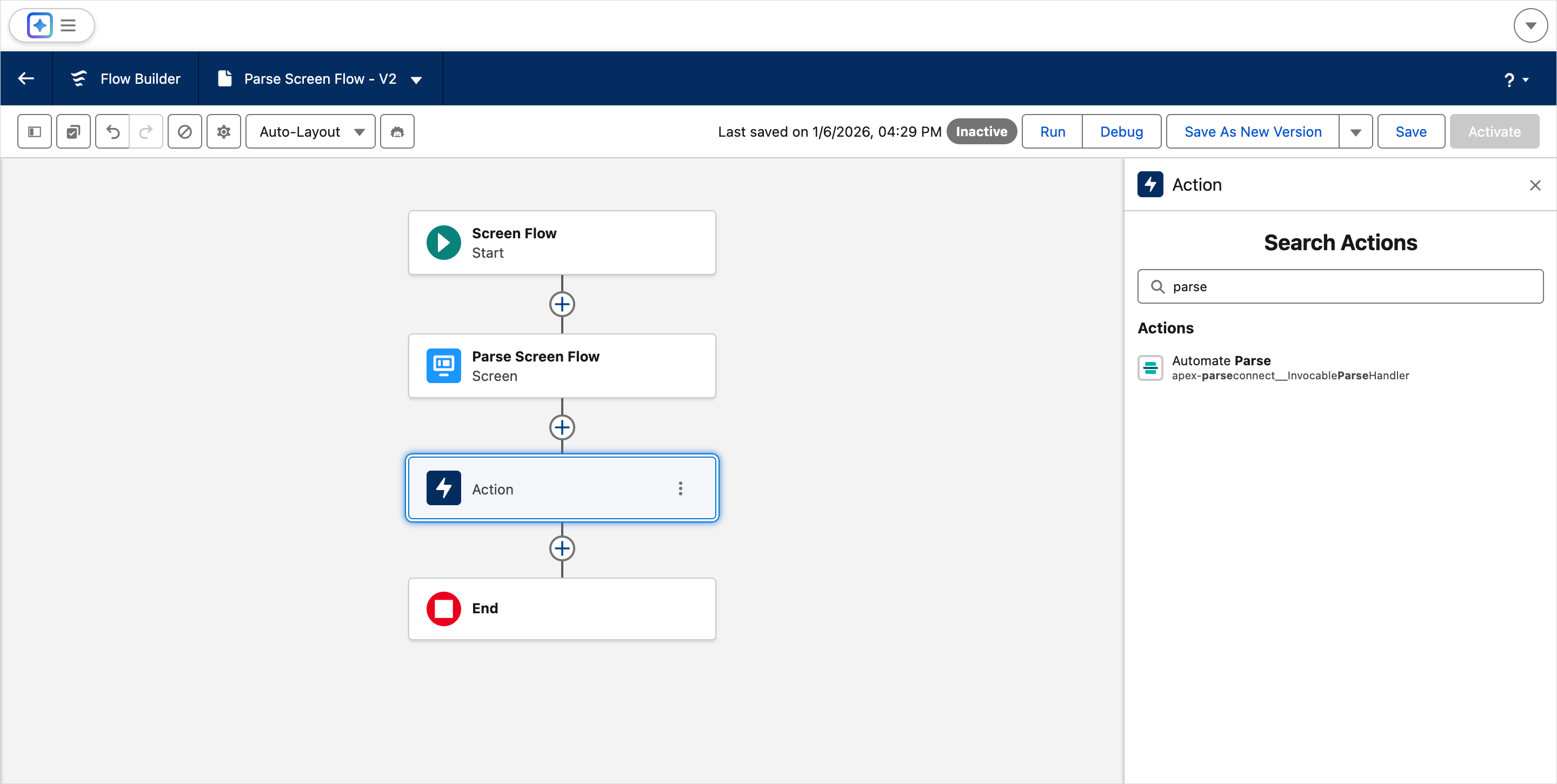Select the End node card
Viewport: 1557px width, 784px height.
[x=562, y=609]
